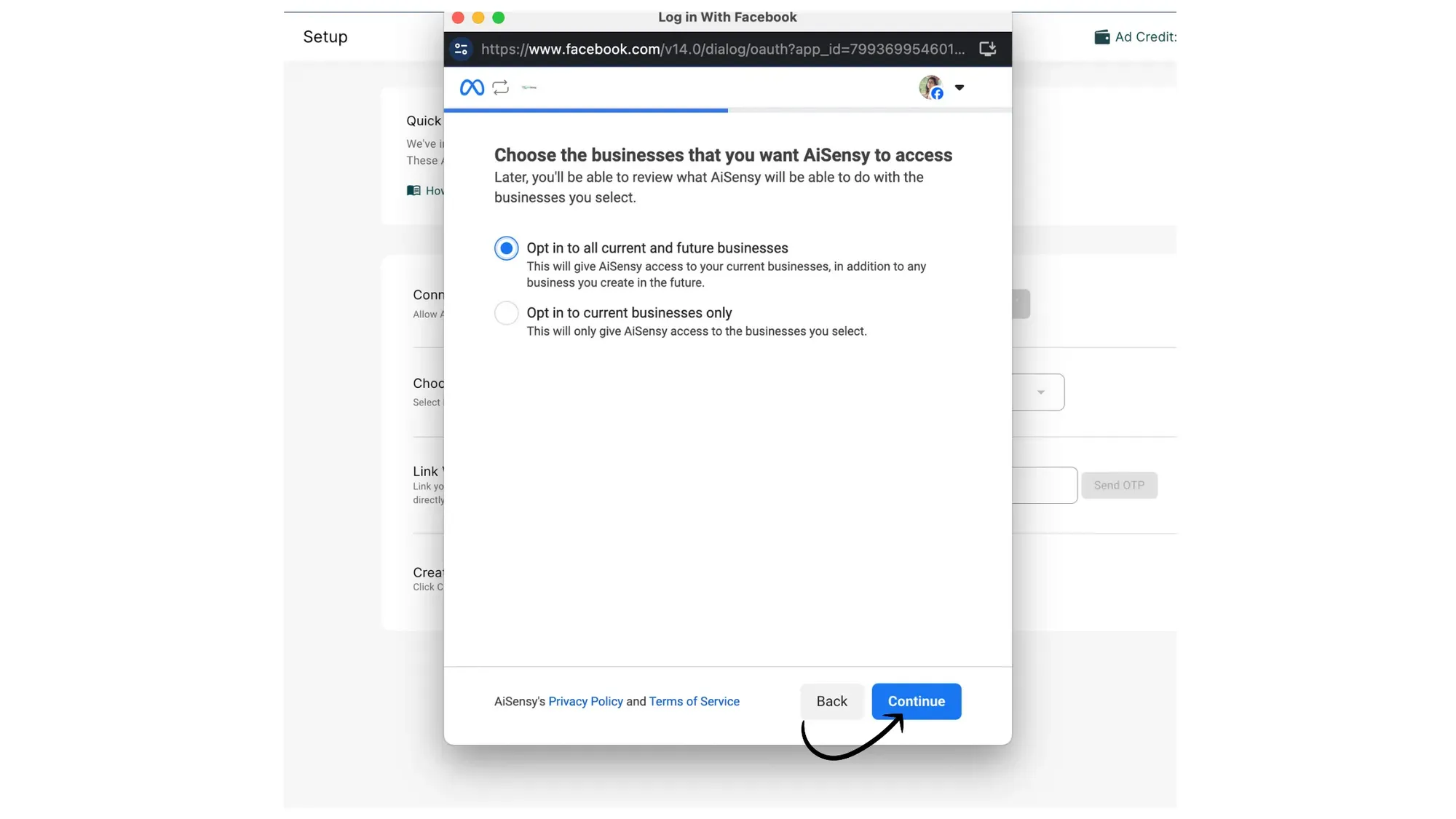This screenshot has width=1456, height=819.
Task: Click the Continue button
Action: pos(916,701)
